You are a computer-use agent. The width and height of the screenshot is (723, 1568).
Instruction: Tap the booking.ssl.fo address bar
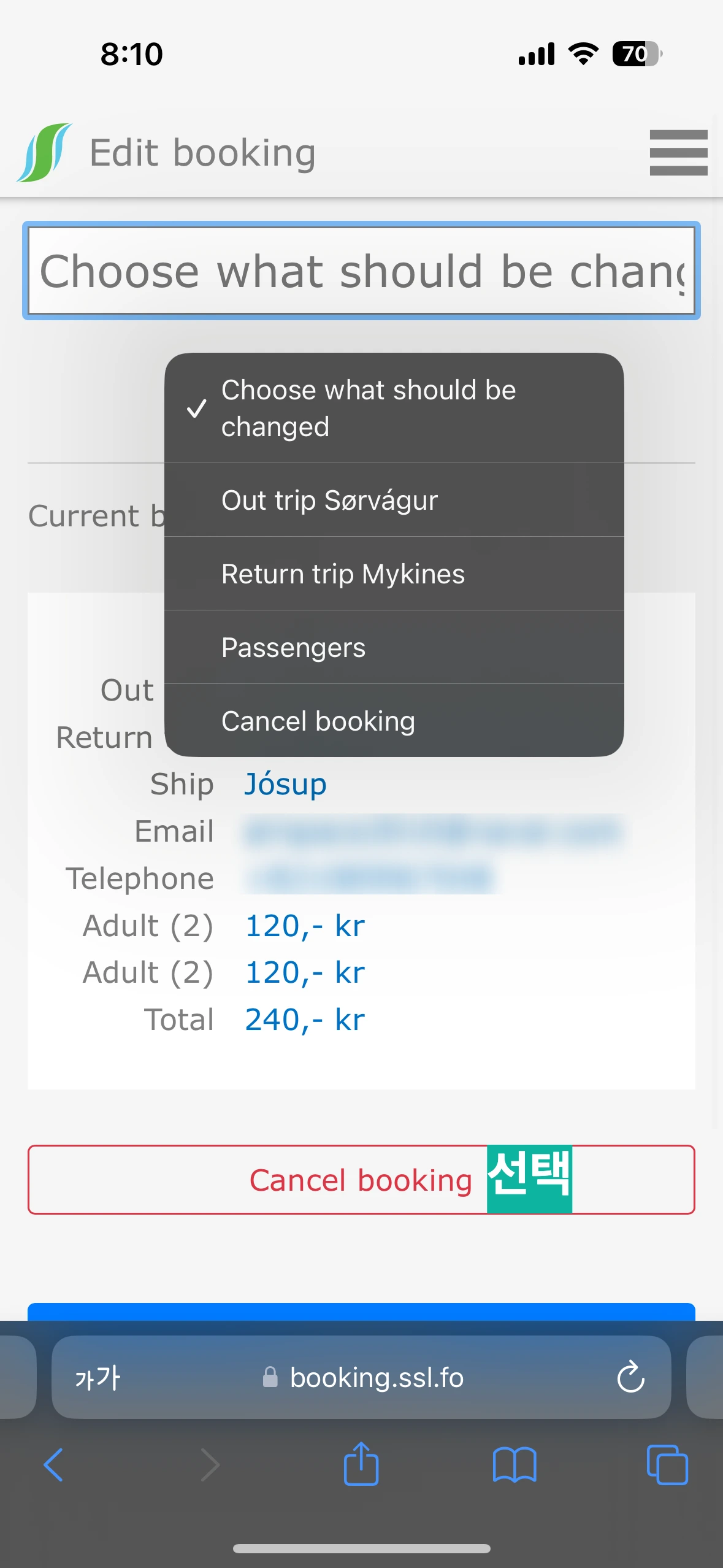click(x=375, y=1378)
